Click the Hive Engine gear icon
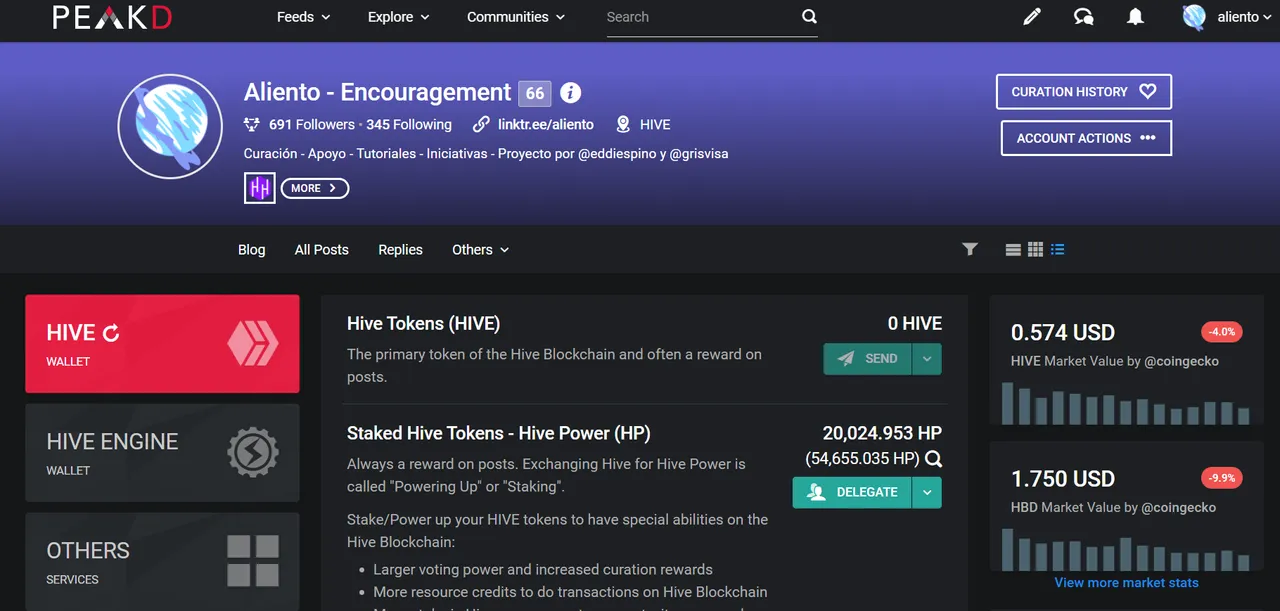The width and height of the screenshot is (1280, 611). (x=252, y=453)
